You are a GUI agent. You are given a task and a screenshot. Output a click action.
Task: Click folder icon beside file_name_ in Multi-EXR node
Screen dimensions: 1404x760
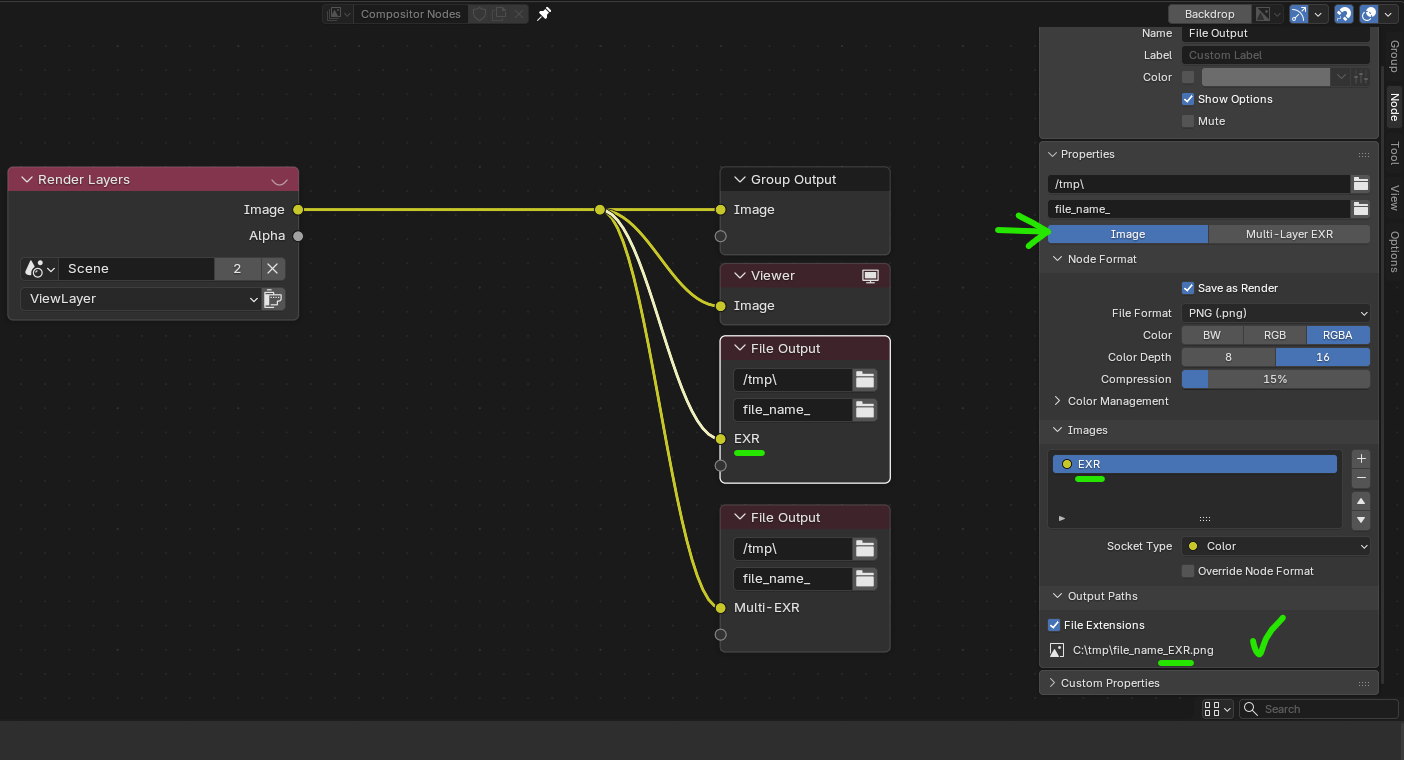[865, 579]
